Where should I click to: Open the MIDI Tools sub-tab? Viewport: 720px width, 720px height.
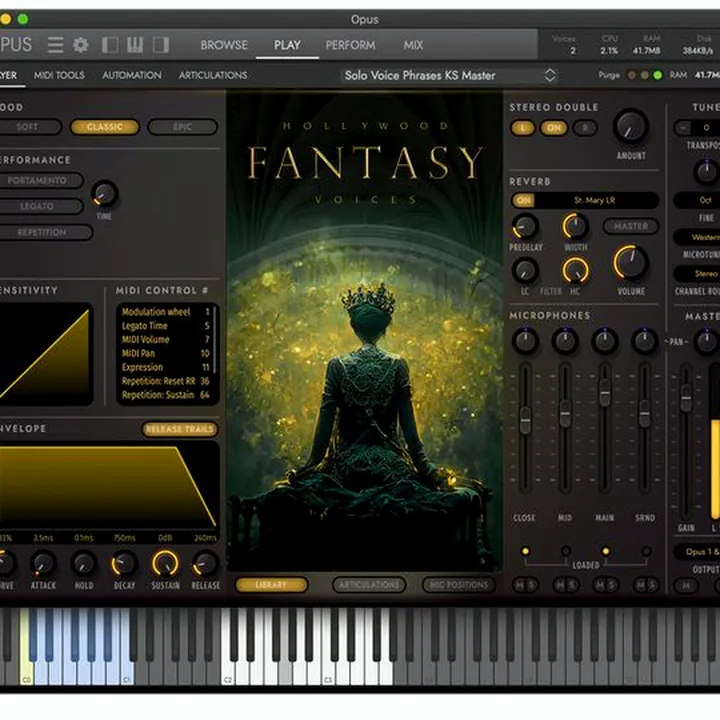point(59,75)
